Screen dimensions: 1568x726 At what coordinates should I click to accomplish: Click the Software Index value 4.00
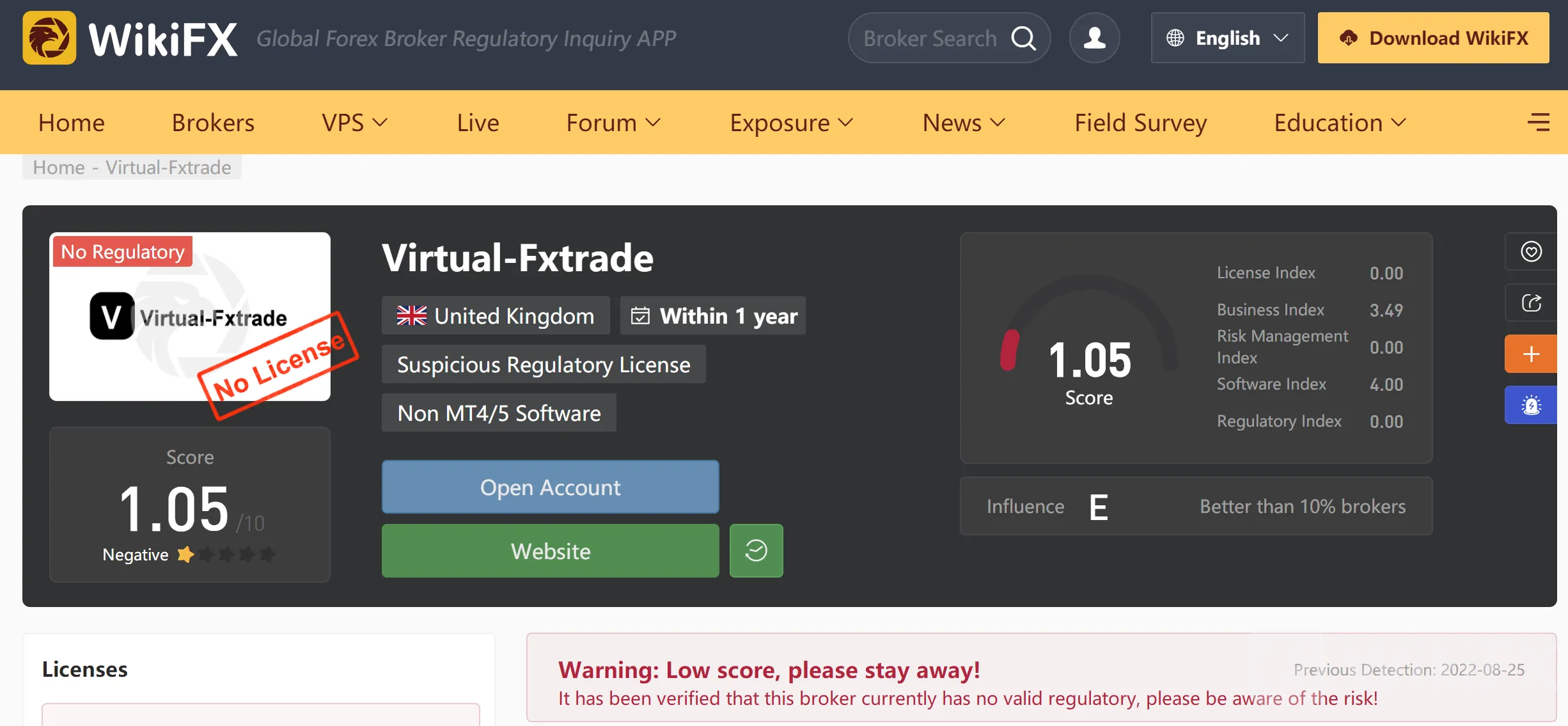[1386, 384]
